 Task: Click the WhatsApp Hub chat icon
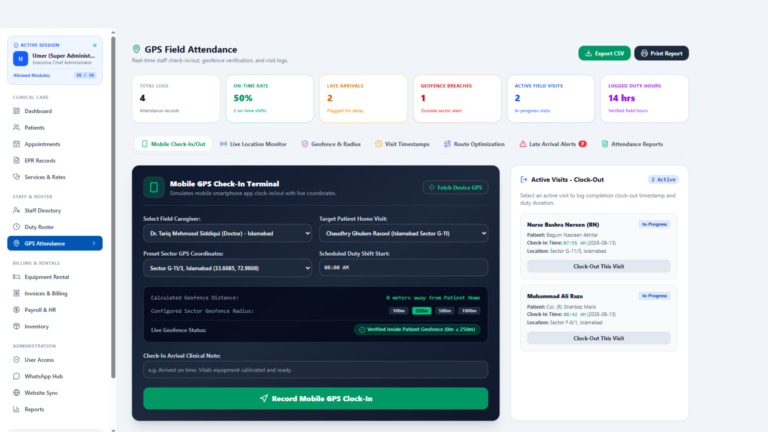click(17, 376)
